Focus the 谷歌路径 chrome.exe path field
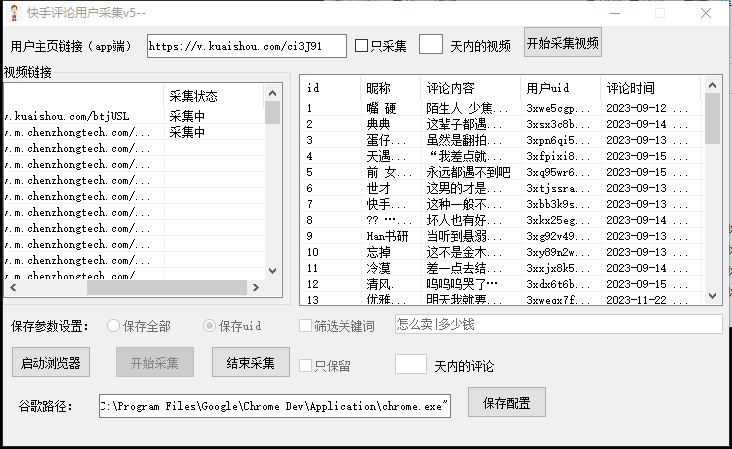Screen dimensions: 732x449 pos(274,406)
